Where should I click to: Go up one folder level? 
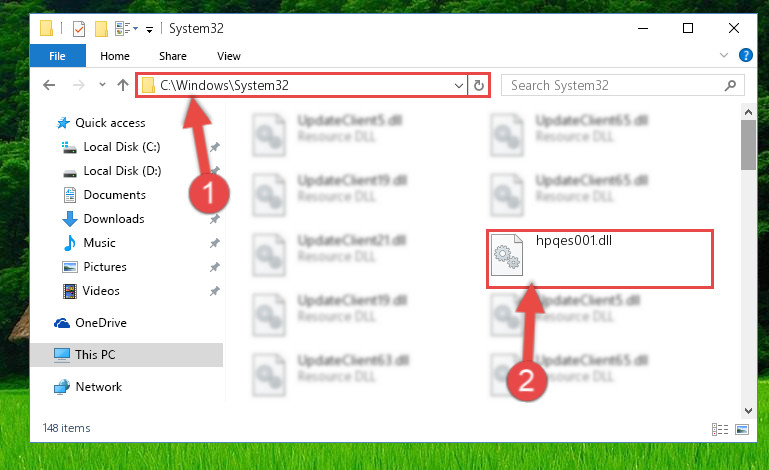tap(123, 85)
